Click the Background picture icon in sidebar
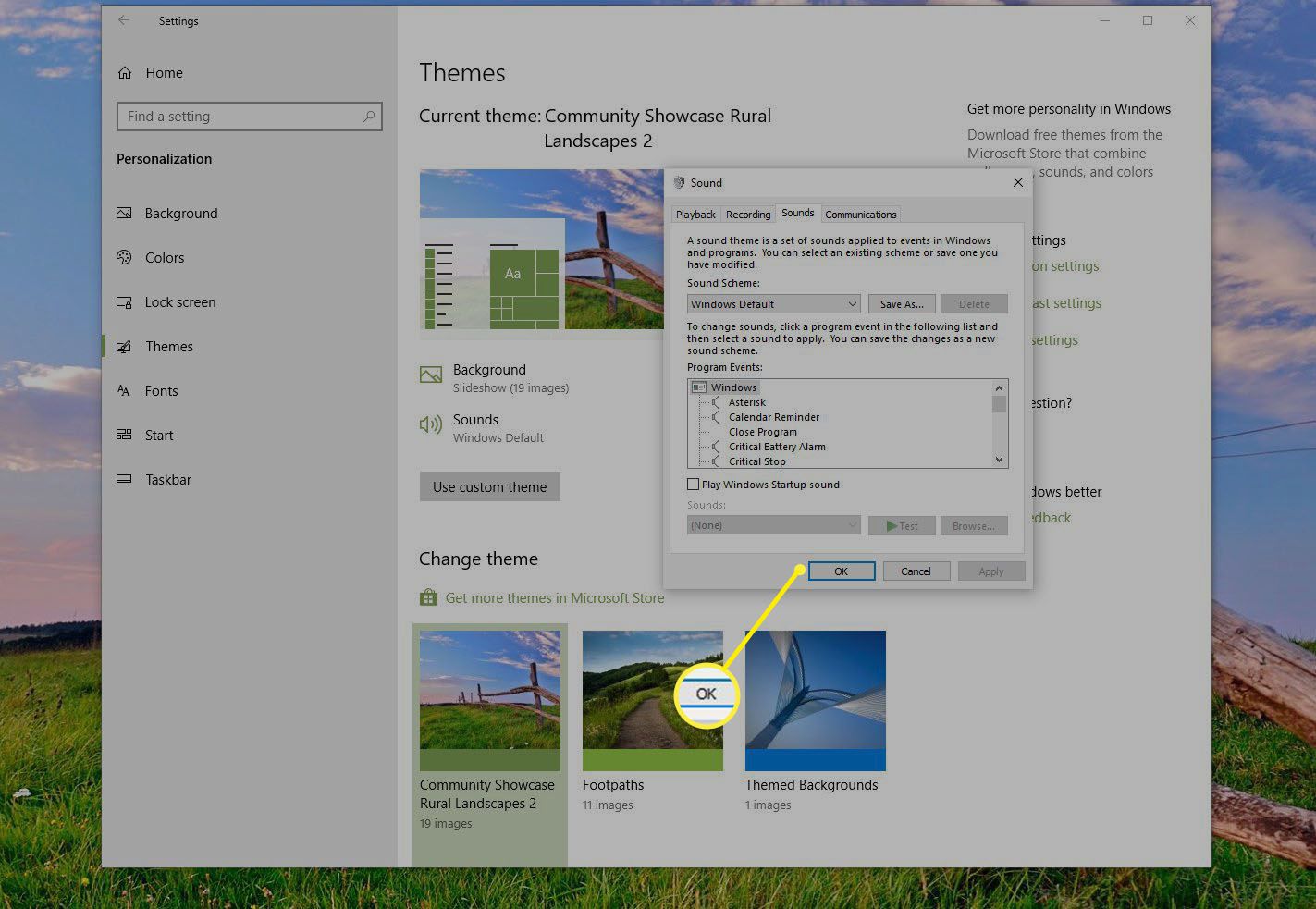The image size is (1316, 909). pos(124,214)
